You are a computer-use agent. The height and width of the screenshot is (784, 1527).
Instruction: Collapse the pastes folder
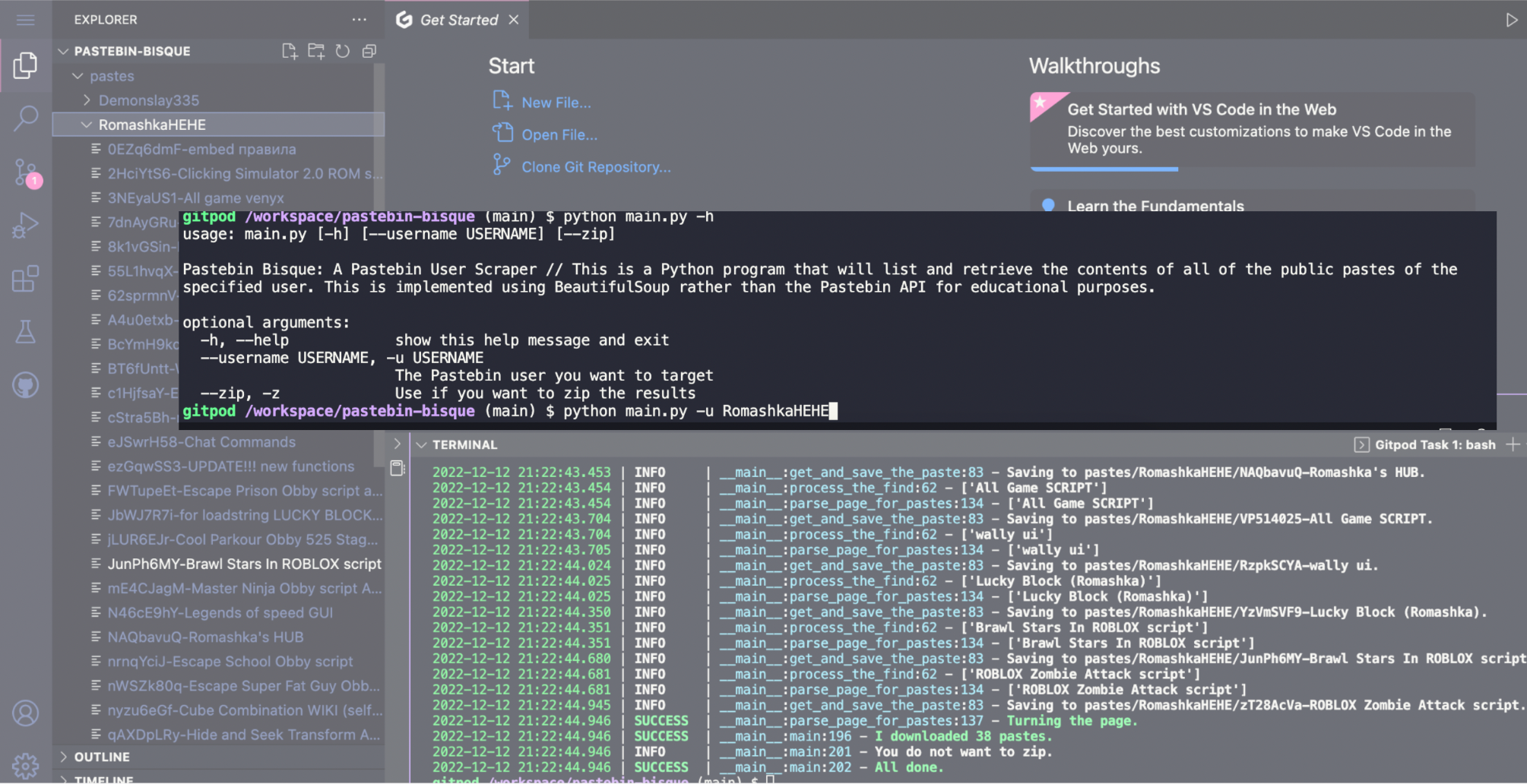click(112, 76)
